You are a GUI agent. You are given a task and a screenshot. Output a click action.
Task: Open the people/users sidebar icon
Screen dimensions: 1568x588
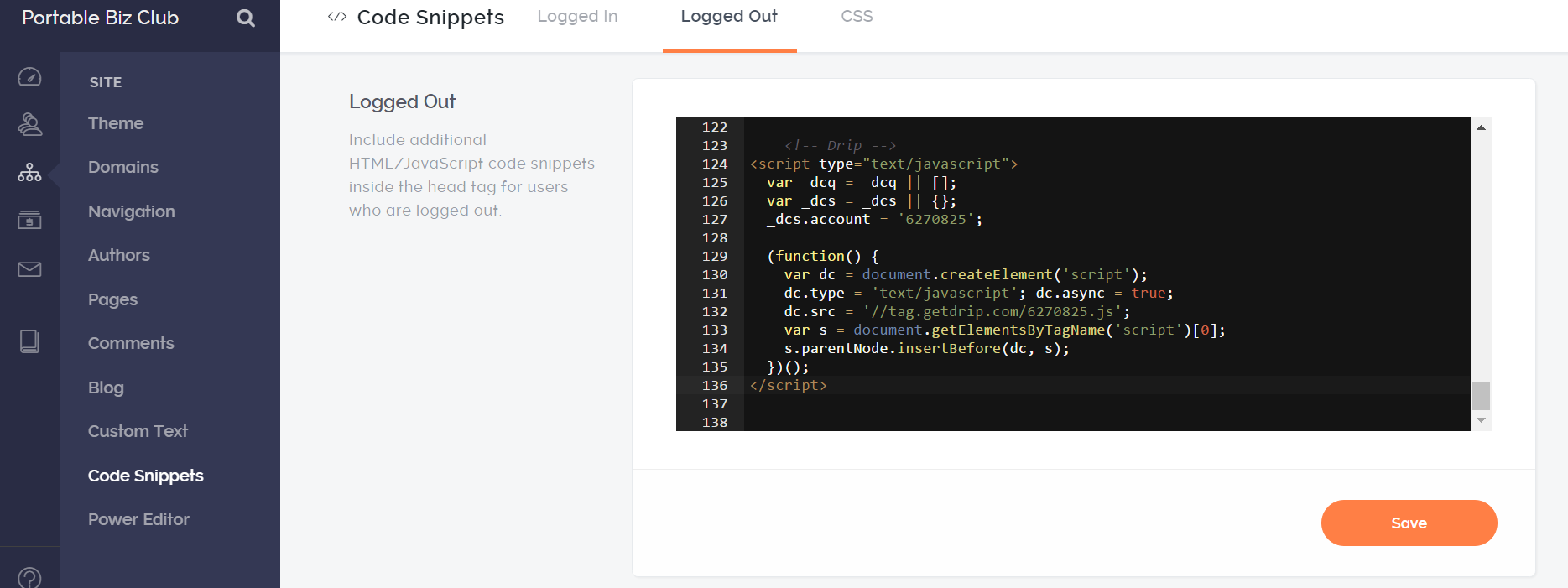tap(29, 124)
